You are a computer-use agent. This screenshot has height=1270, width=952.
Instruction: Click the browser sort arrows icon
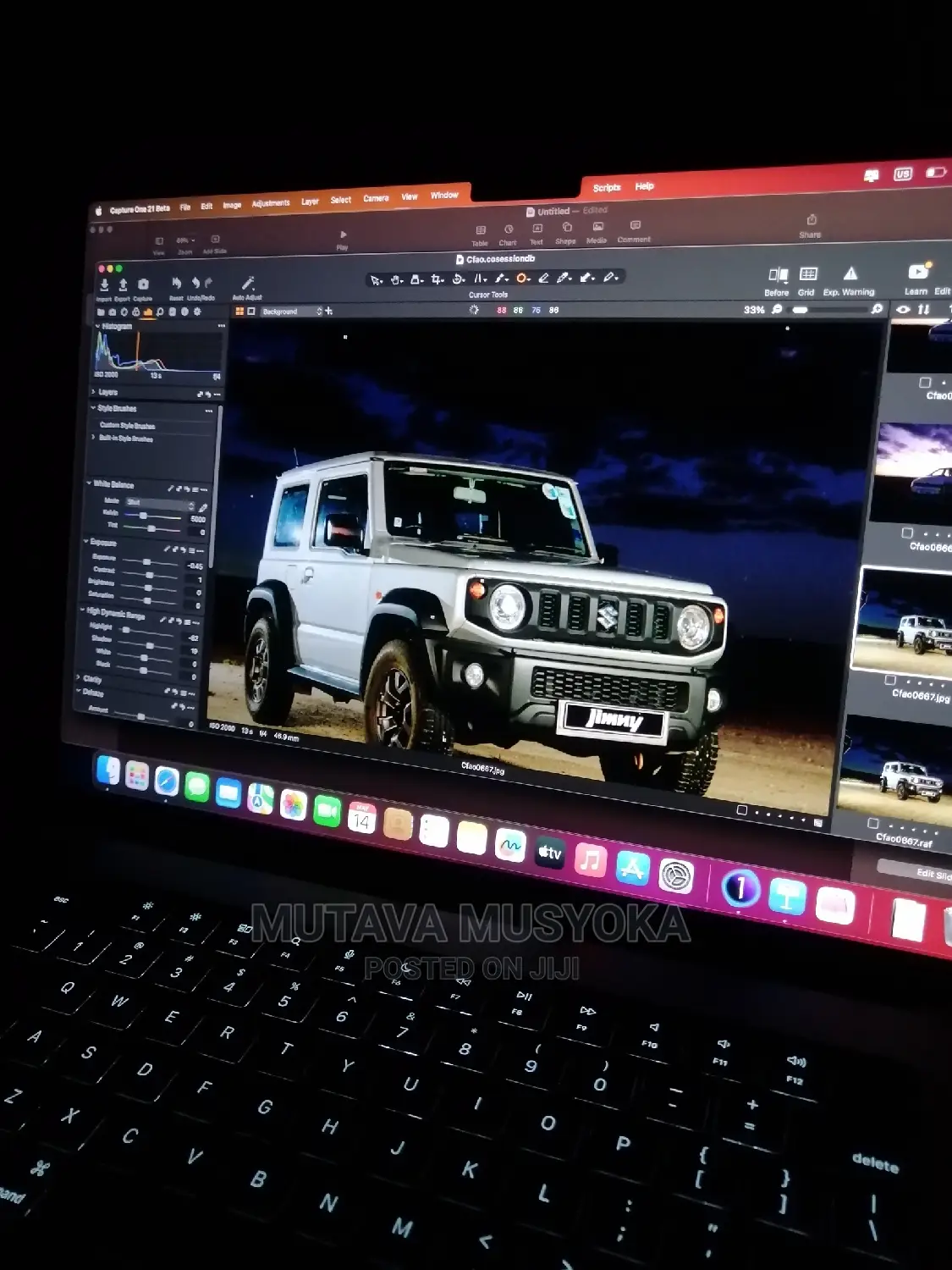pos(923,309)
